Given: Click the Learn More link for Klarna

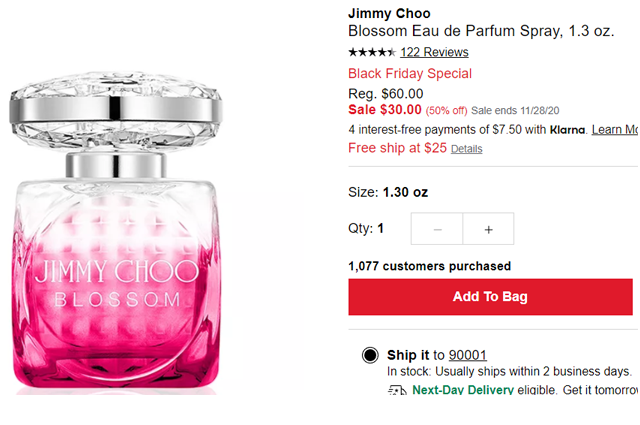Looking at the screenshot, I should tap(615, 130).
